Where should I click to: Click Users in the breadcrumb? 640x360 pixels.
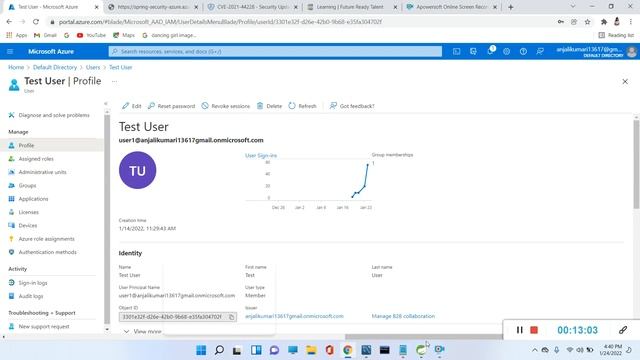coord(93,67)
